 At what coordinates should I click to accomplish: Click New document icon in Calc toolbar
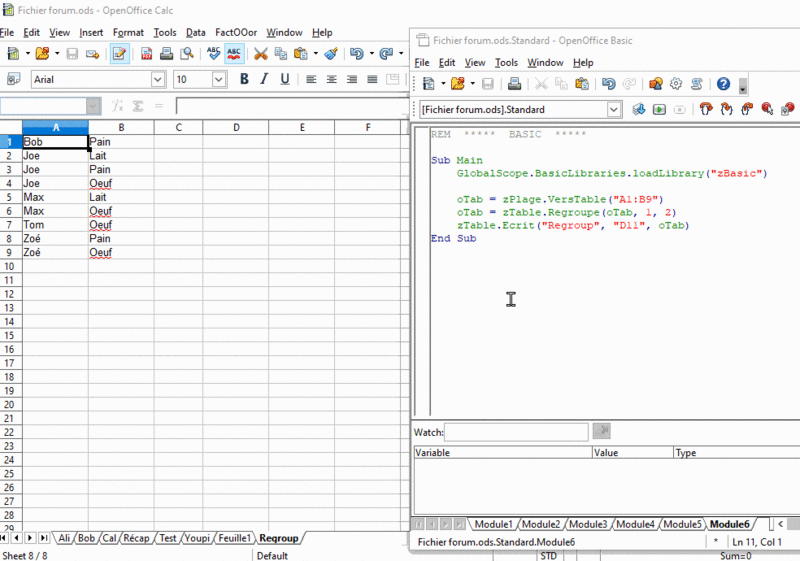point(13,53)
